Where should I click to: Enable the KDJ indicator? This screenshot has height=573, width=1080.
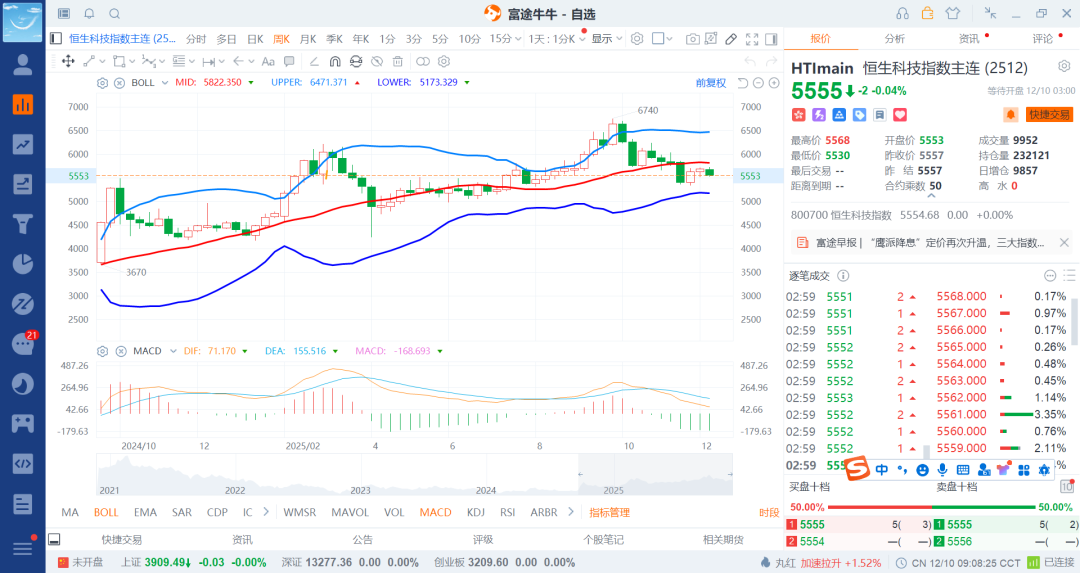(475, 512)
